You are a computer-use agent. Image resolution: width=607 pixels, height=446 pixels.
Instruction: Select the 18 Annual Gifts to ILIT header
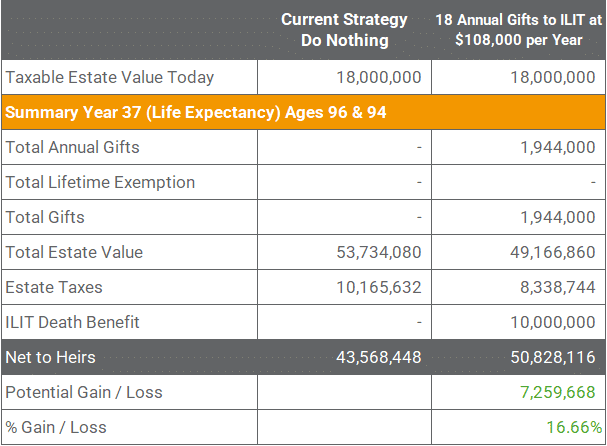pyautogui.click(x=519, y=30)
